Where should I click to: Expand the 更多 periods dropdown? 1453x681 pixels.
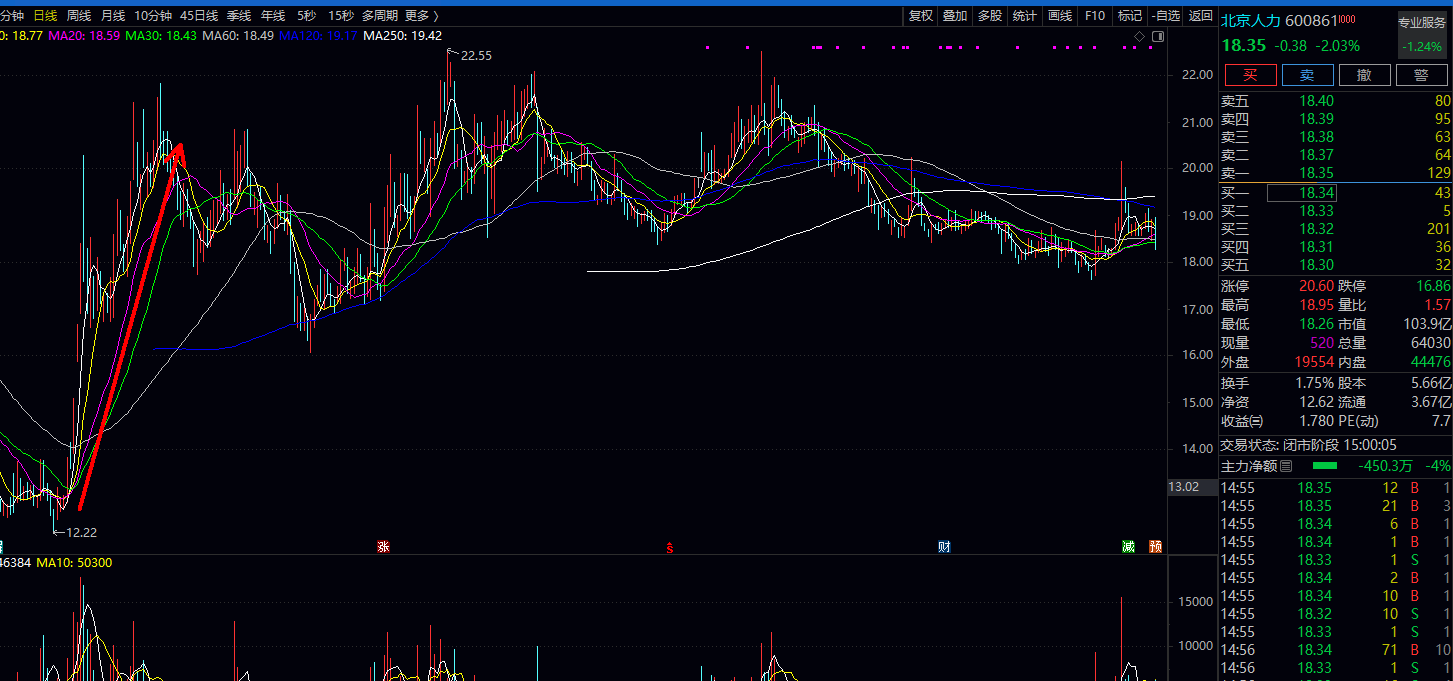[421, 16]
